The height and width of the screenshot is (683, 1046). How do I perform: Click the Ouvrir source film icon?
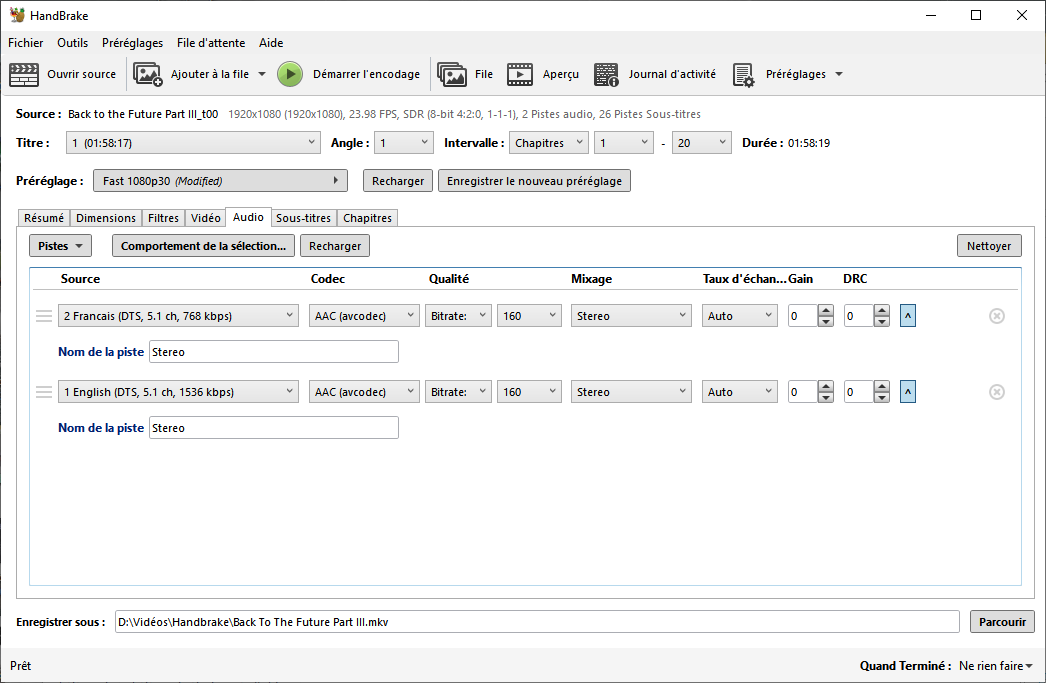tap(24, 74)
